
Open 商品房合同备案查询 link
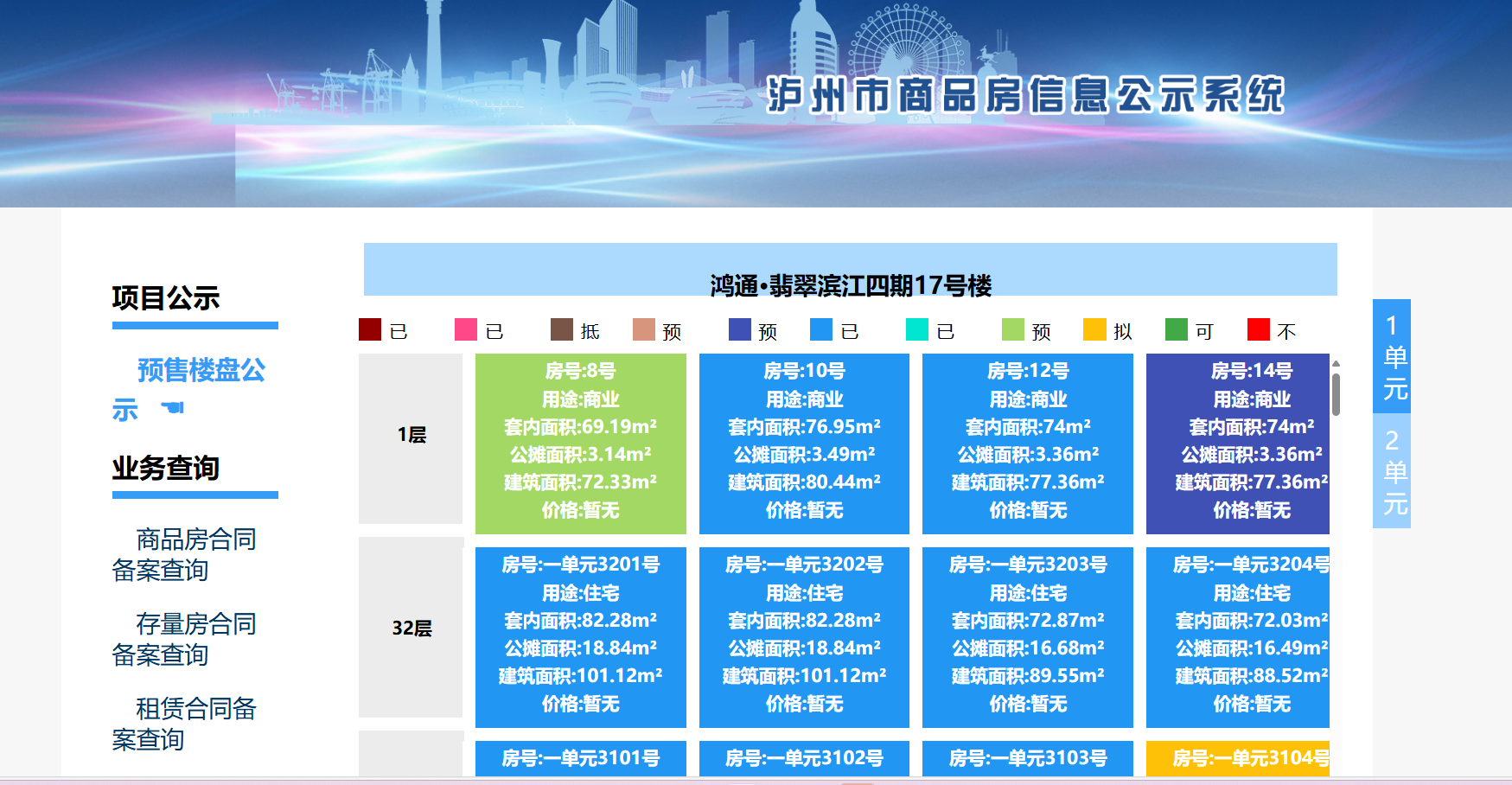click(x=184, y=554)
